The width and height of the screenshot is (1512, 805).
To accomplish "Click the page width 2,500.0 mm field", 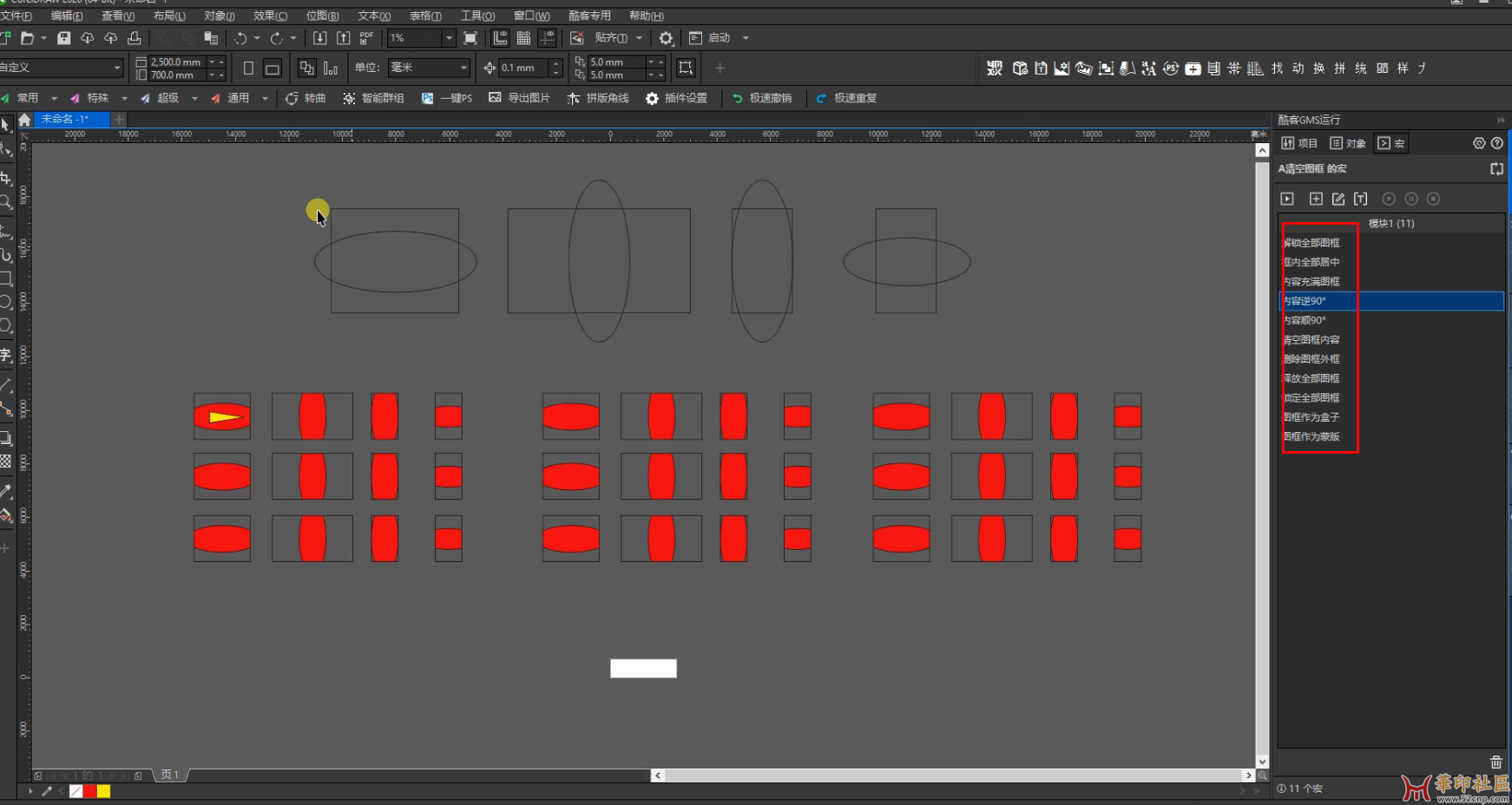I will pos(177,62).
